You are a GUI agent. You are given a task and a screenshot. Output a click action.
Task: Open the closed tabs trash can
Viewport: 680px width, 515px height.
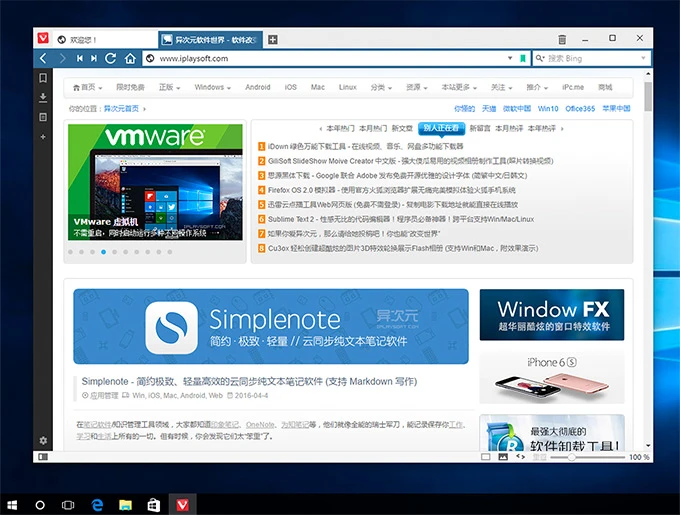pos(562,39)
